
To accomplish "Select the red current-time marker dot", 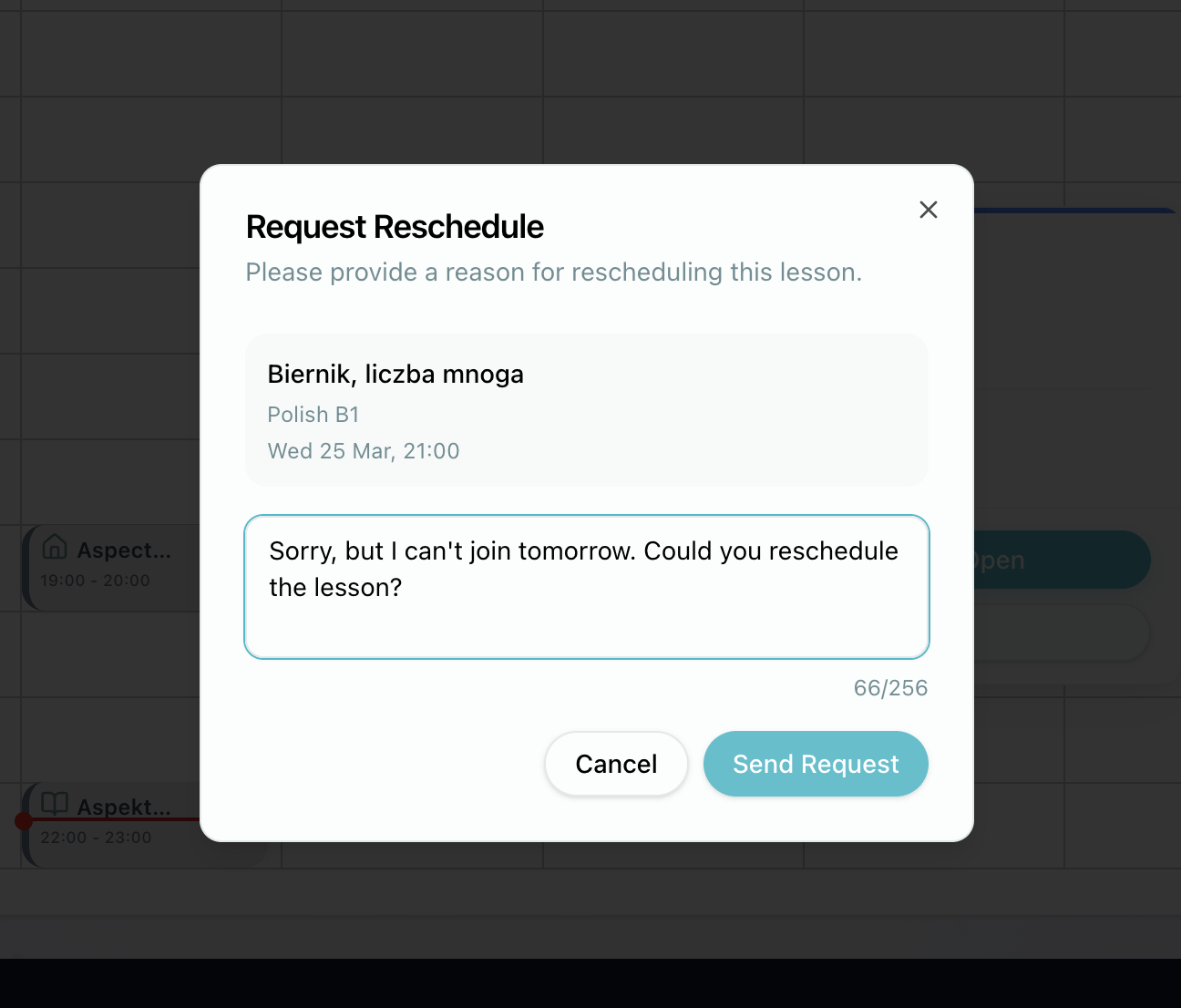I will 24,821.
